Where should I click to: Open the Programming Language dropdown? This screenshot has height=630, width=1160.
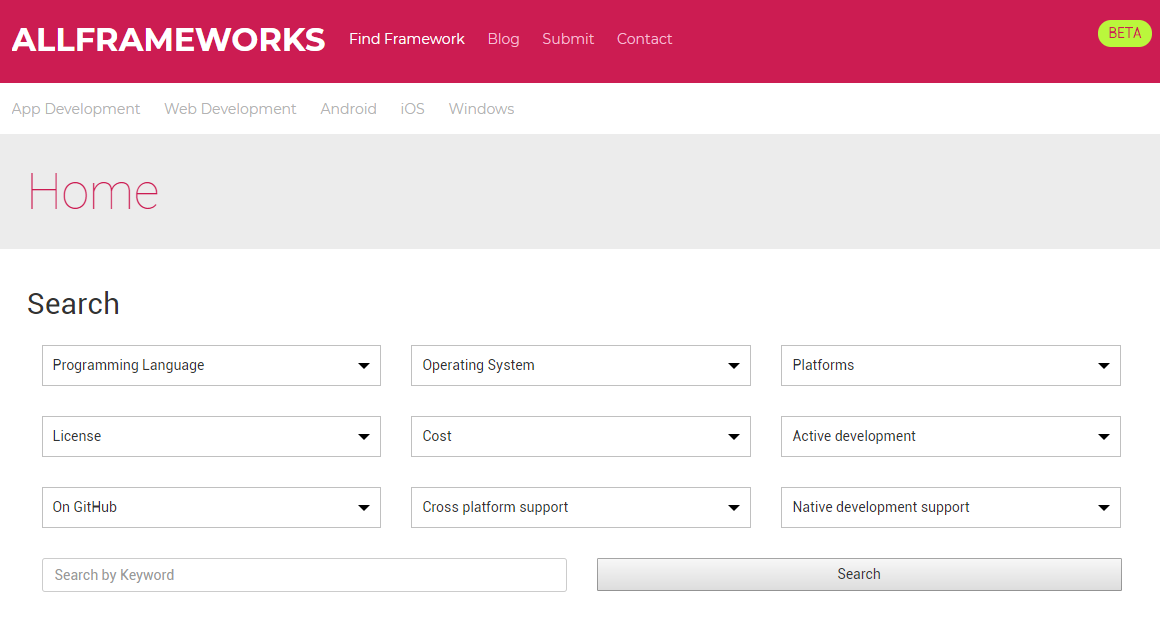211,365
